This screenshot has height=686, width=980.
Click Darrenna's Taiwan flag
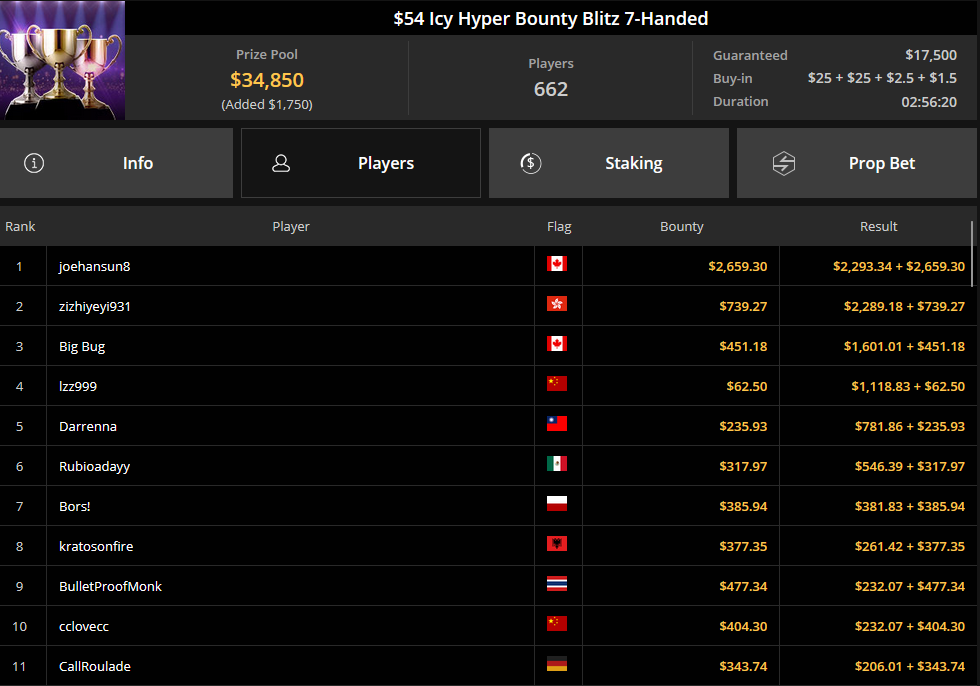pos(557,424)
